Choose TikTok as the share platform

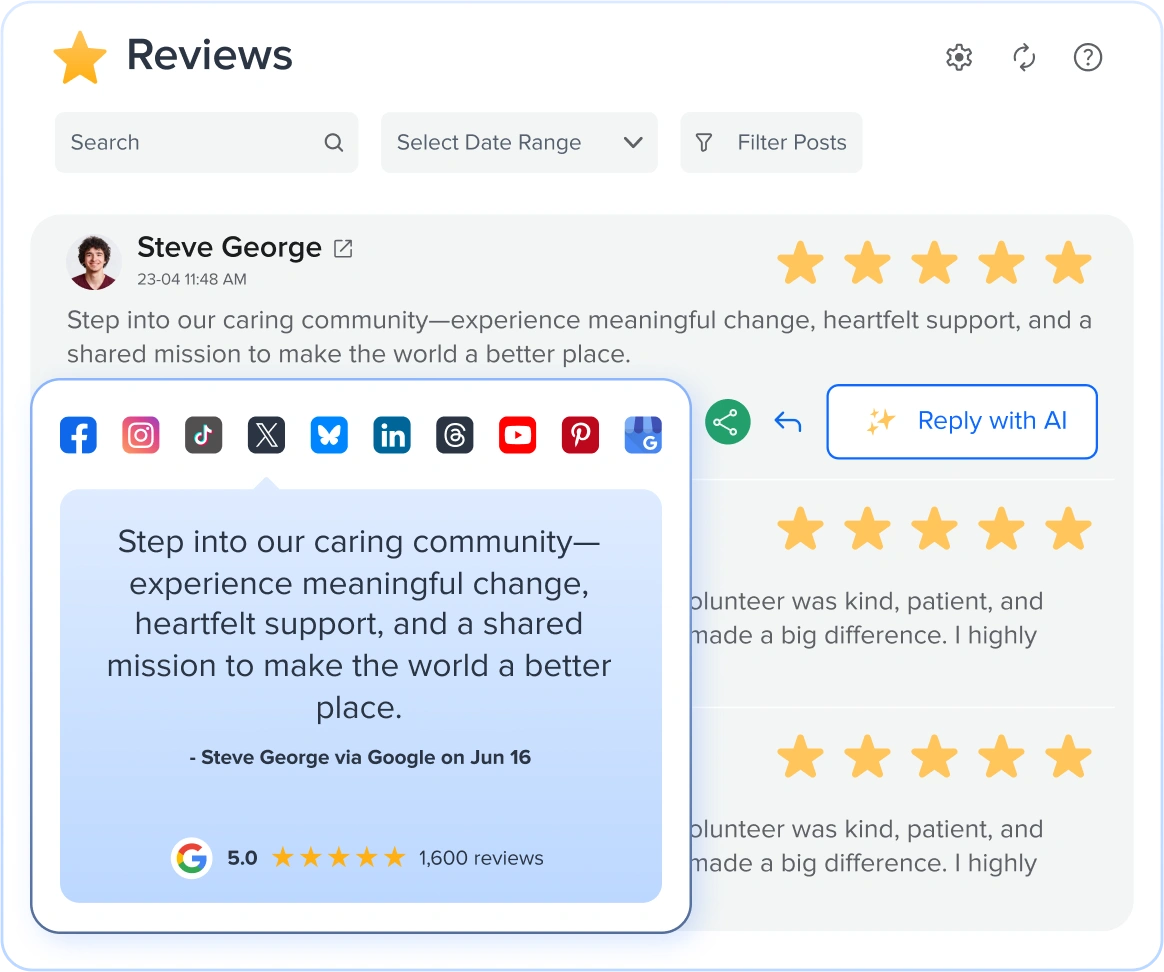tap(203, 435)
